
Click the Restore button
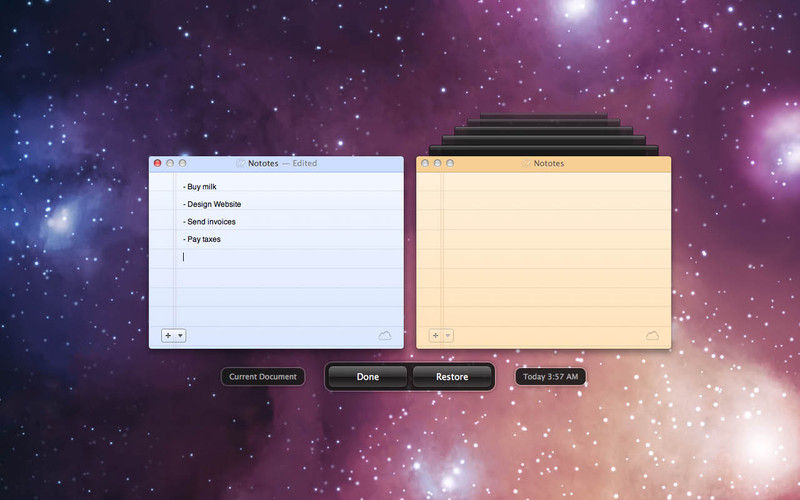coord(452,377)
